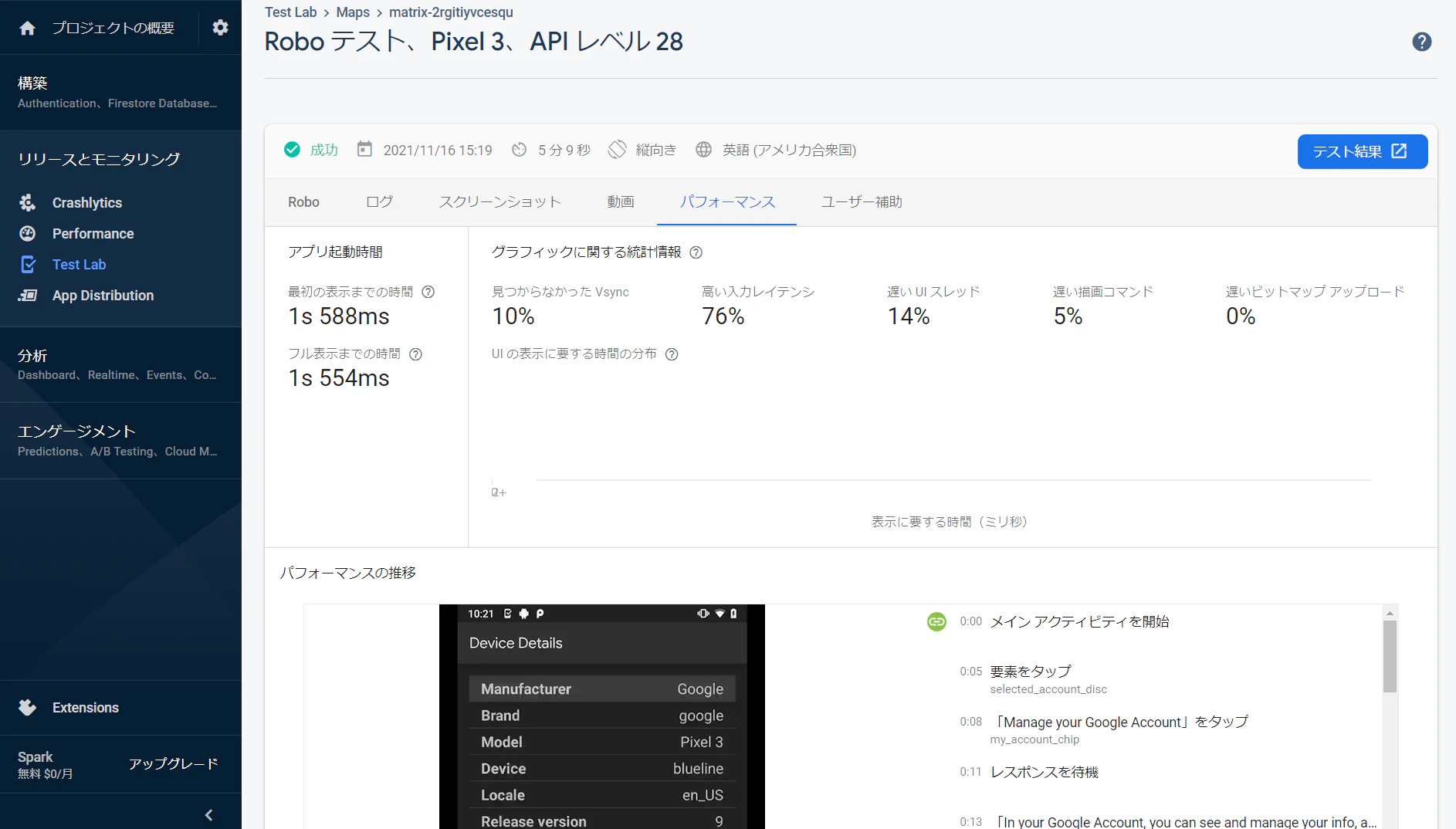Show help for フル表示までの時間
Viewport: 1456px width, 829px height.
click(x=415, y=354)
